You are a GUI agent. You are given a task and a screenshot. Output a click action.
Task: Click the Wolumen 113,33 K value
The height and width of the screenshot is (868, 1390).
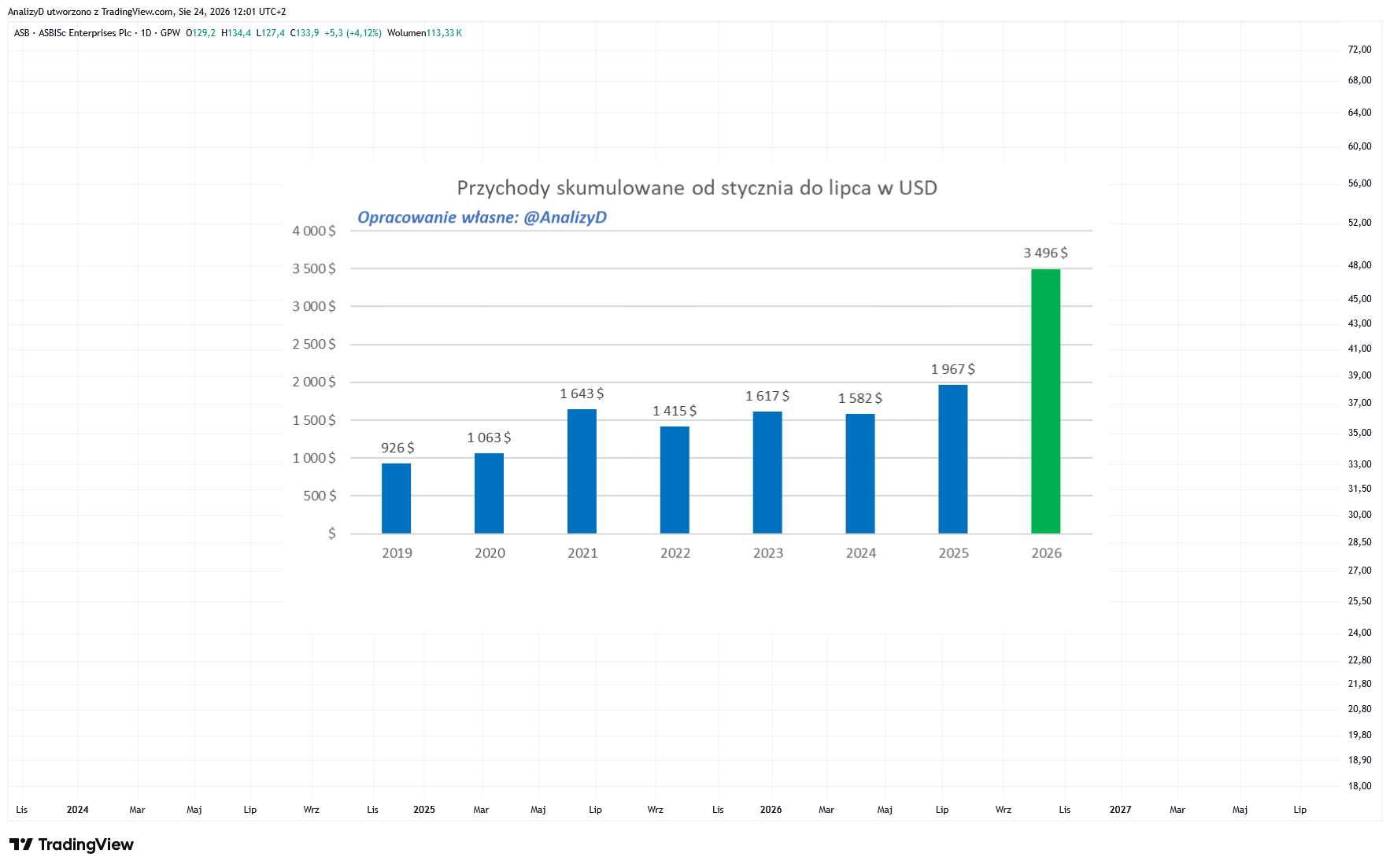(424, 33)
